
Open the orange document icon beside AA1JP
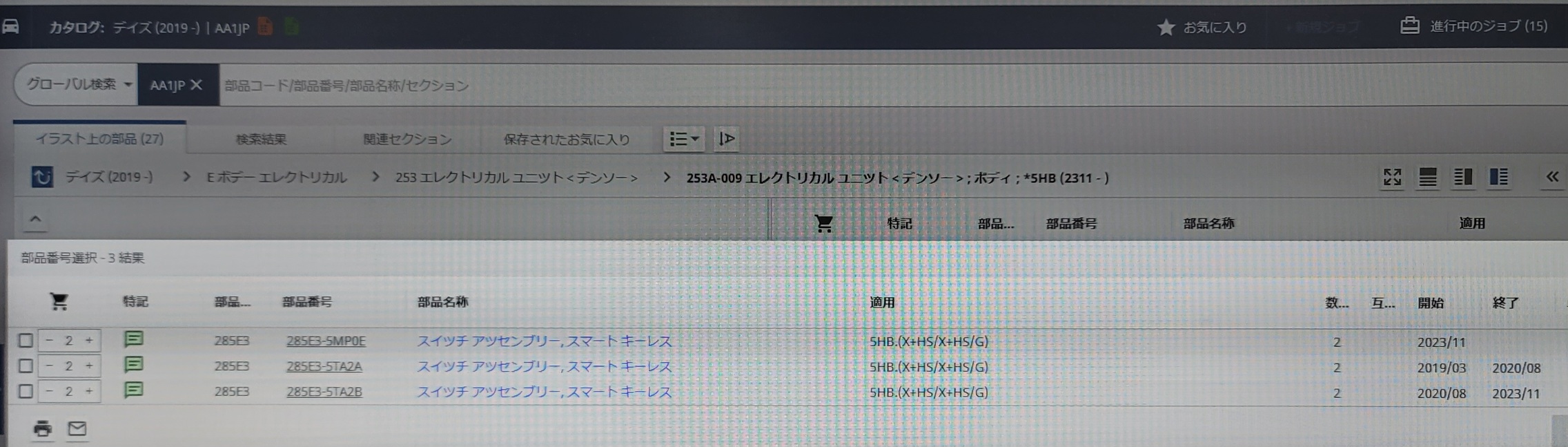point(265,27)
